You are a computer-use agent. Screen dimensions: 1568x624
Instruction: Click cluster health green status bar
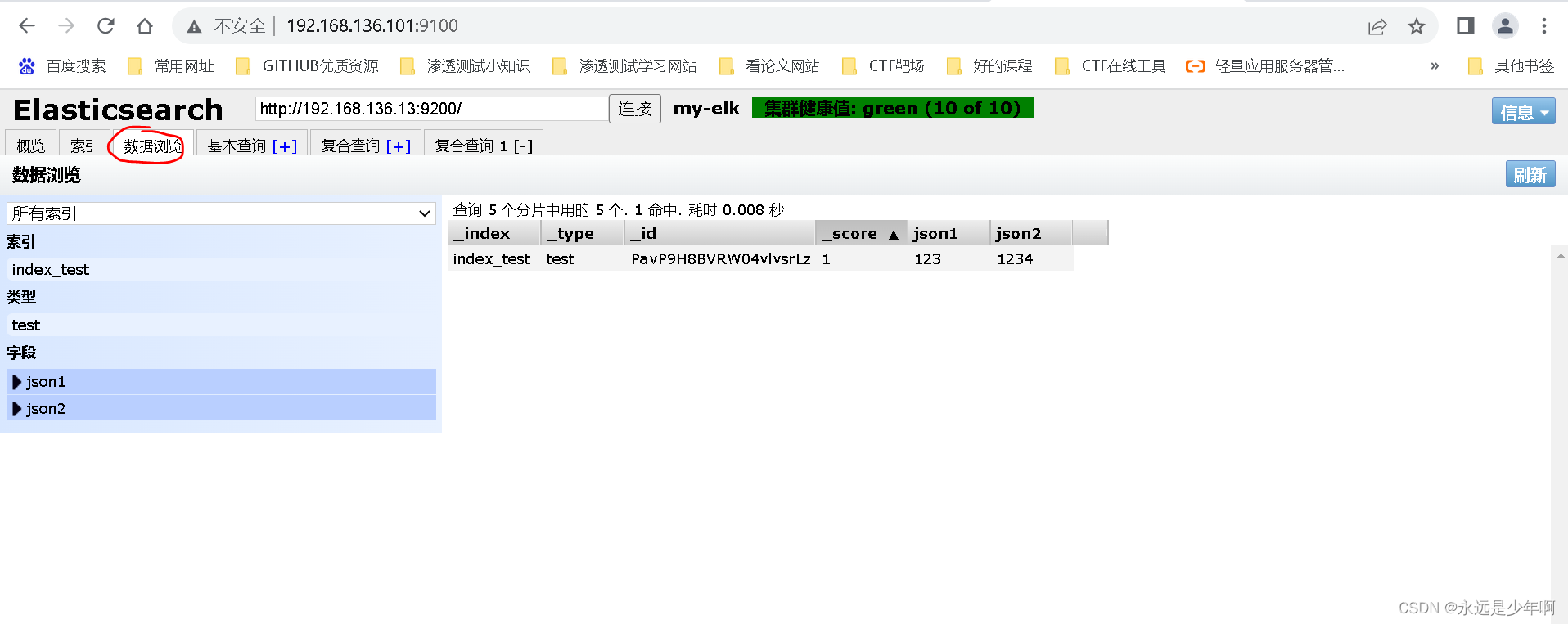pos(893,108)
